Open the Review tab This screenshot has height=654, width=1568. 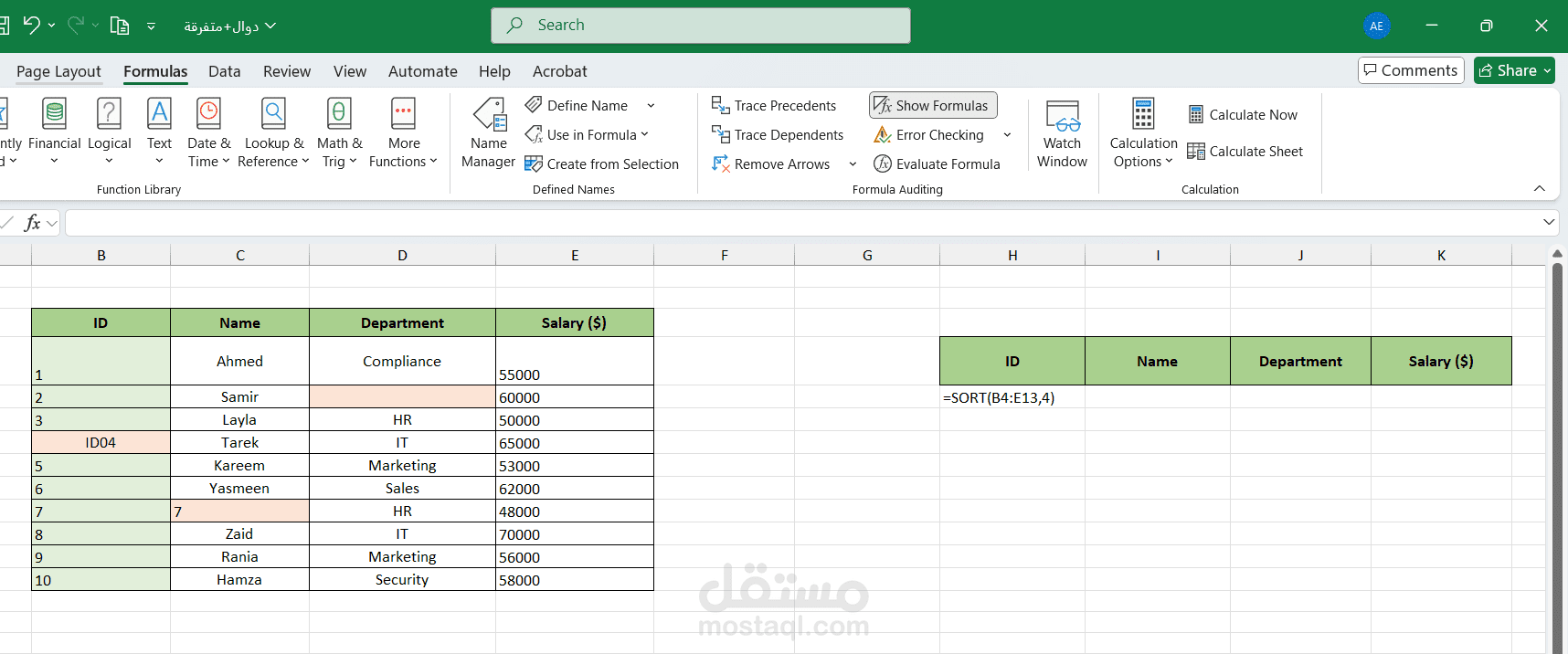[x=287, y=71]
